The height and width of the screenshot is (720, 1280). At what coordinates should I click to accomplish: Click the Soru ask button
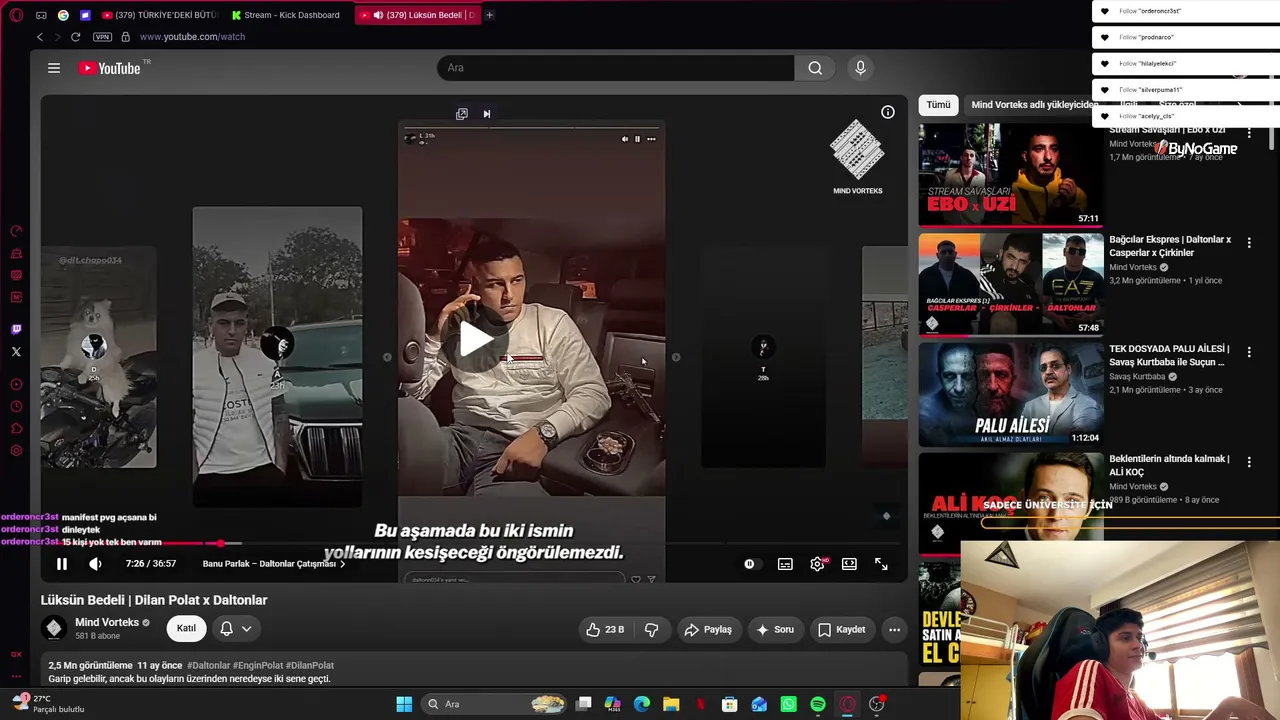point(775,630)
